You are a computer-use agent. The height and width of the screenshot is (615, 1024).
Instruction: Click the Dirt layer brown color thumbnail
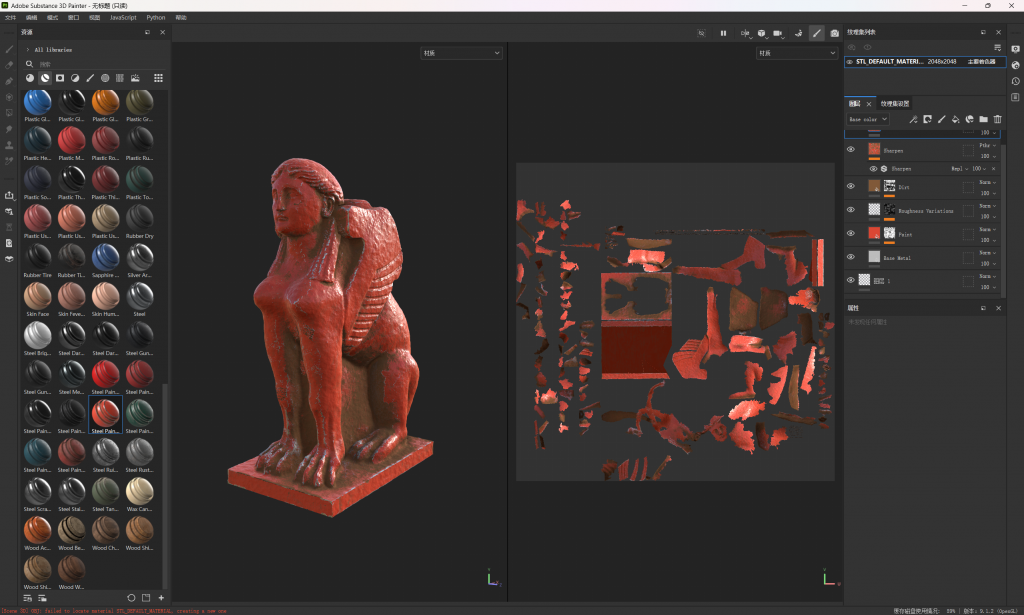874,186
